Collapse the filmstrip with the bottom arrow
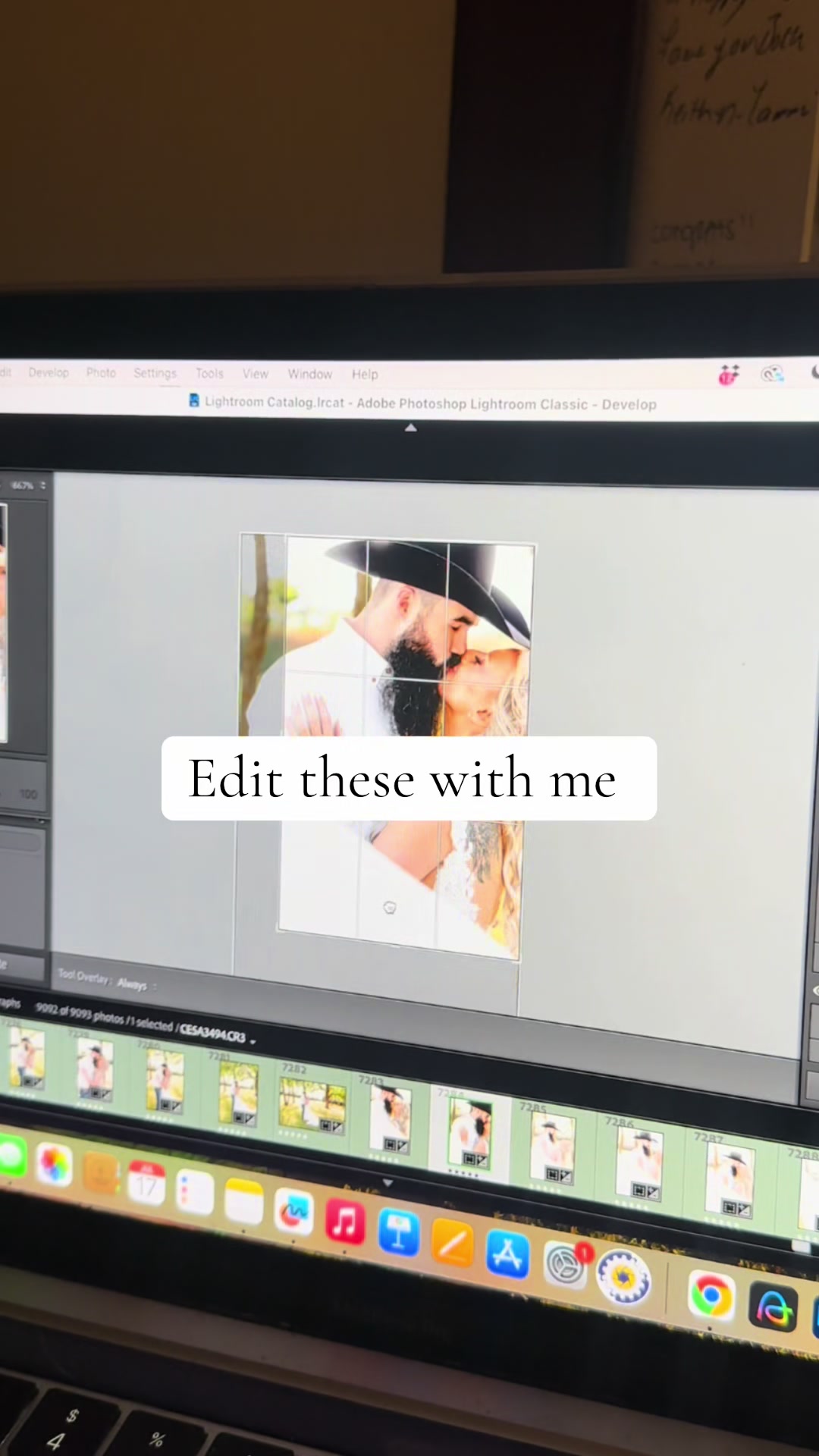Screen dimensions: 819x1456 (x=388, y=1183)
